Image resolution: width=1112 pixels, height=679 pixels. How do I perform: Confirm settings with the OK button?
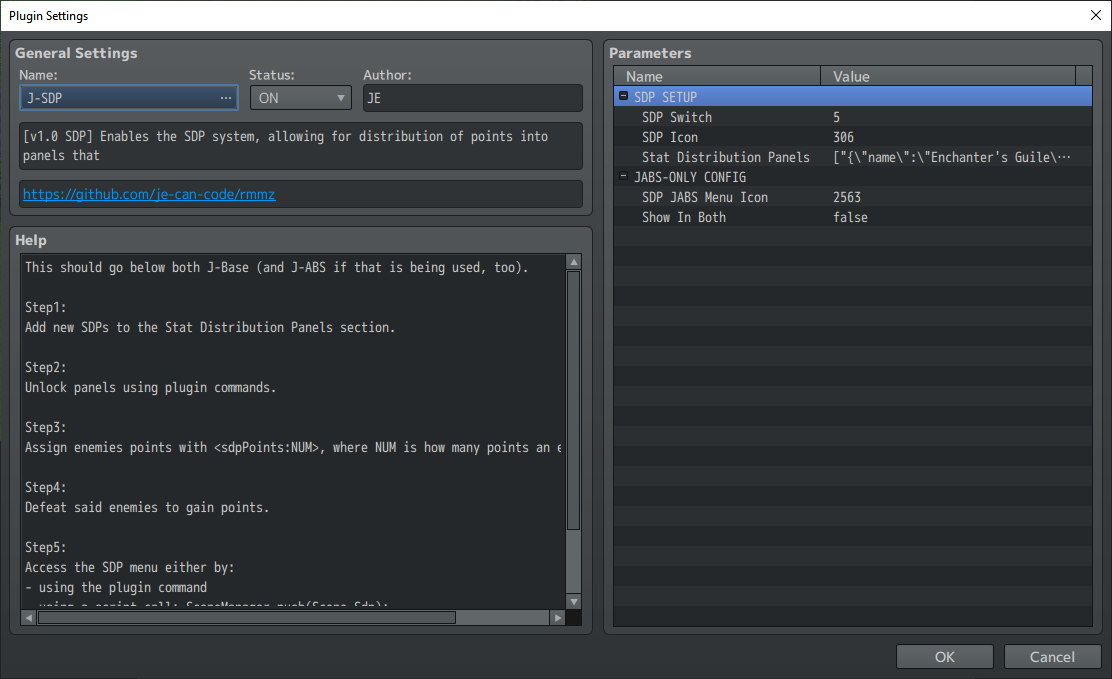(x=945, y=657)
